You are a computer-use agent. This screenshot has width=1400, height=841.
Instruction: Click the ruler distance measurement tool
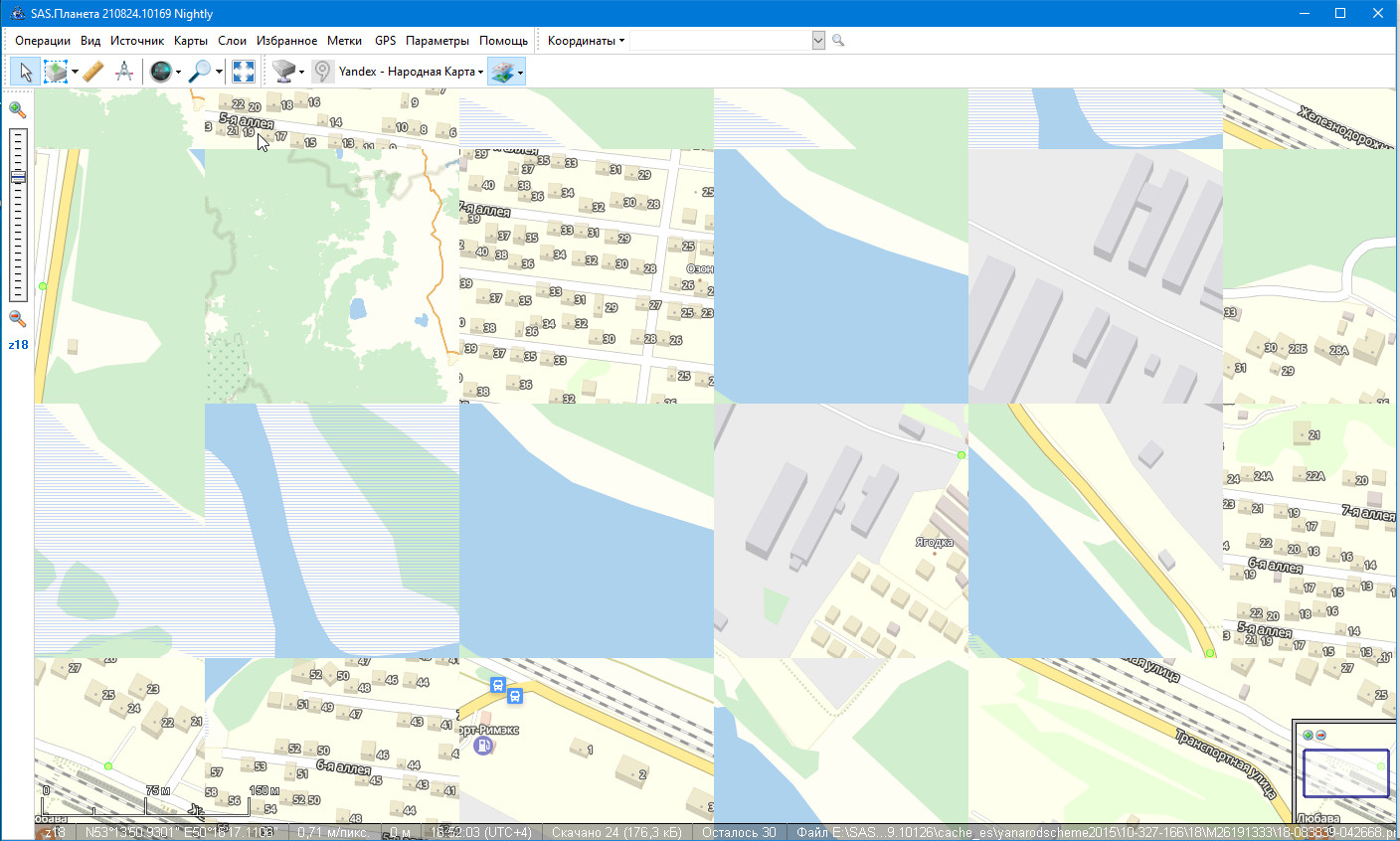(x=92, y=72)
